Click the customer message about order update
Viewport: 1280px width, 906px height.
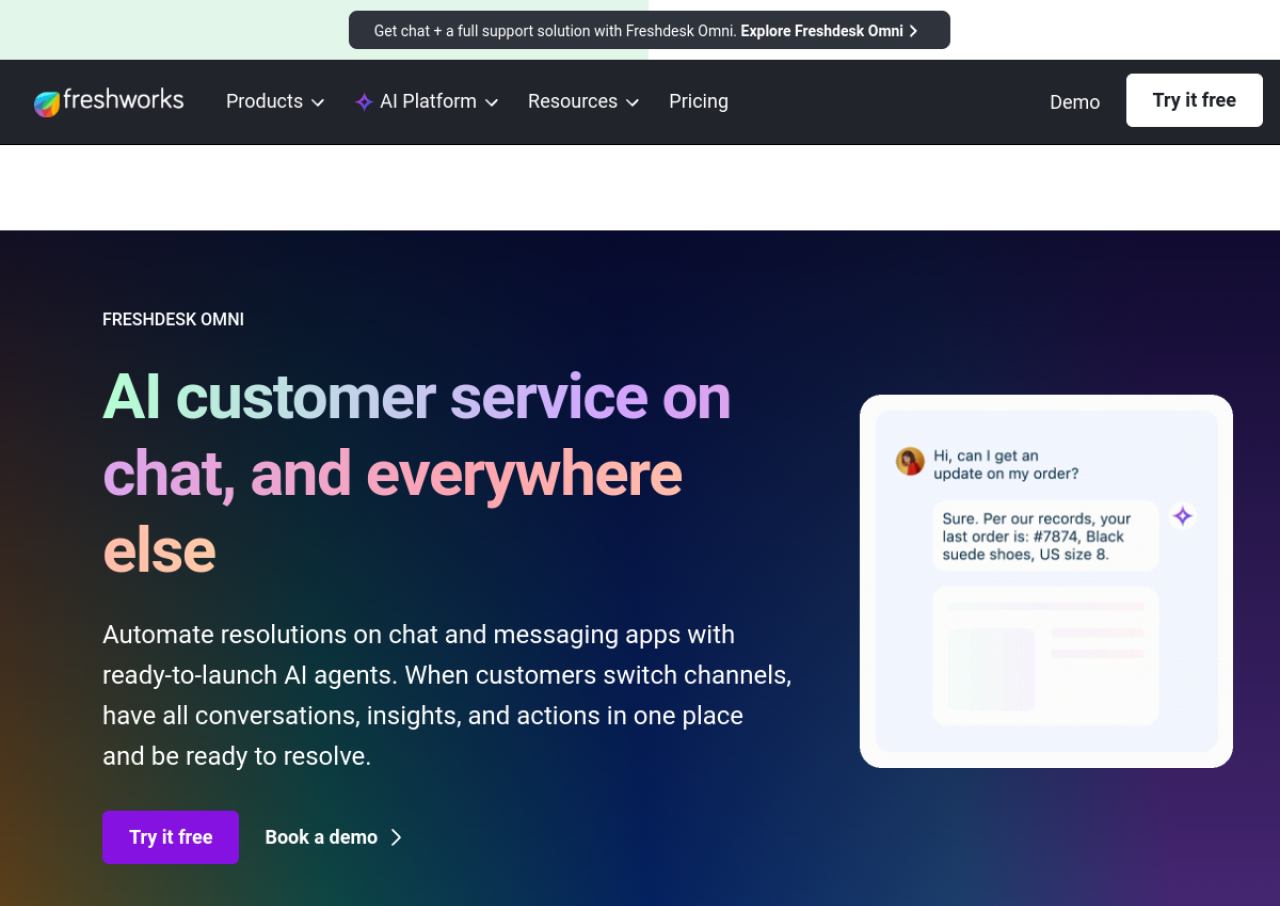click(1006, 465)
